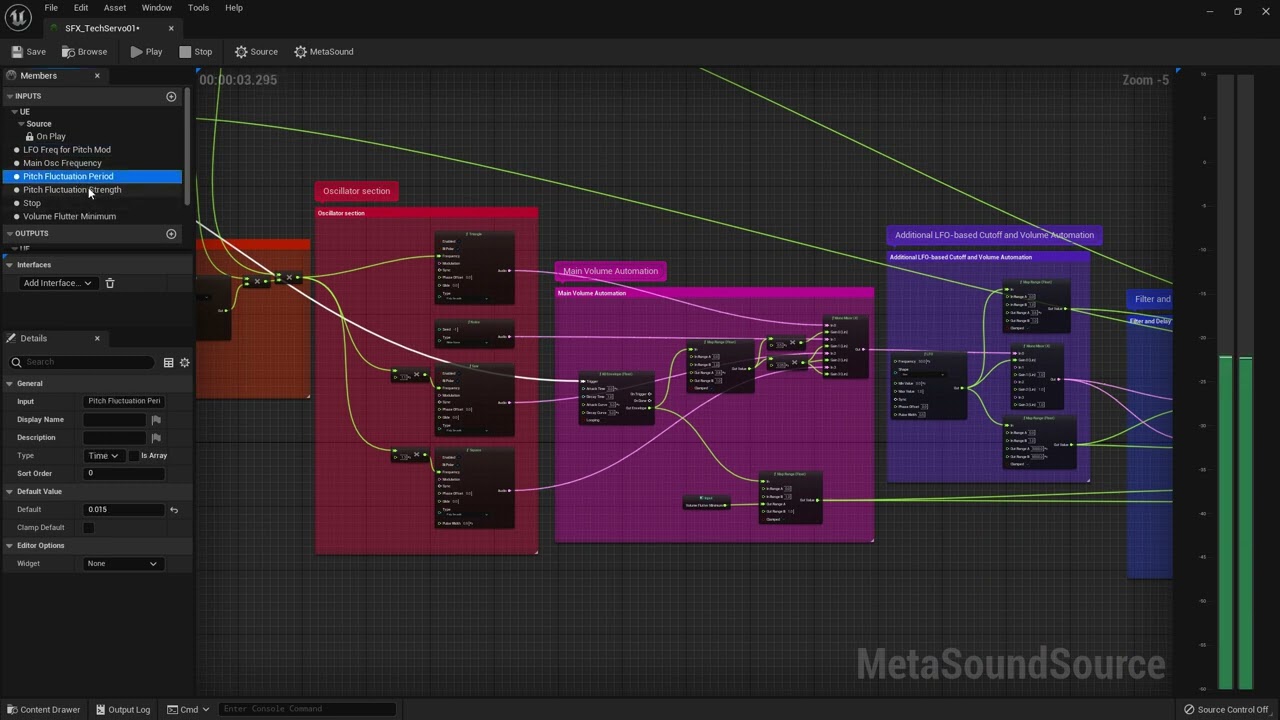Collapse the Editor Options section
1280x720 pixels.
[9, 546]
